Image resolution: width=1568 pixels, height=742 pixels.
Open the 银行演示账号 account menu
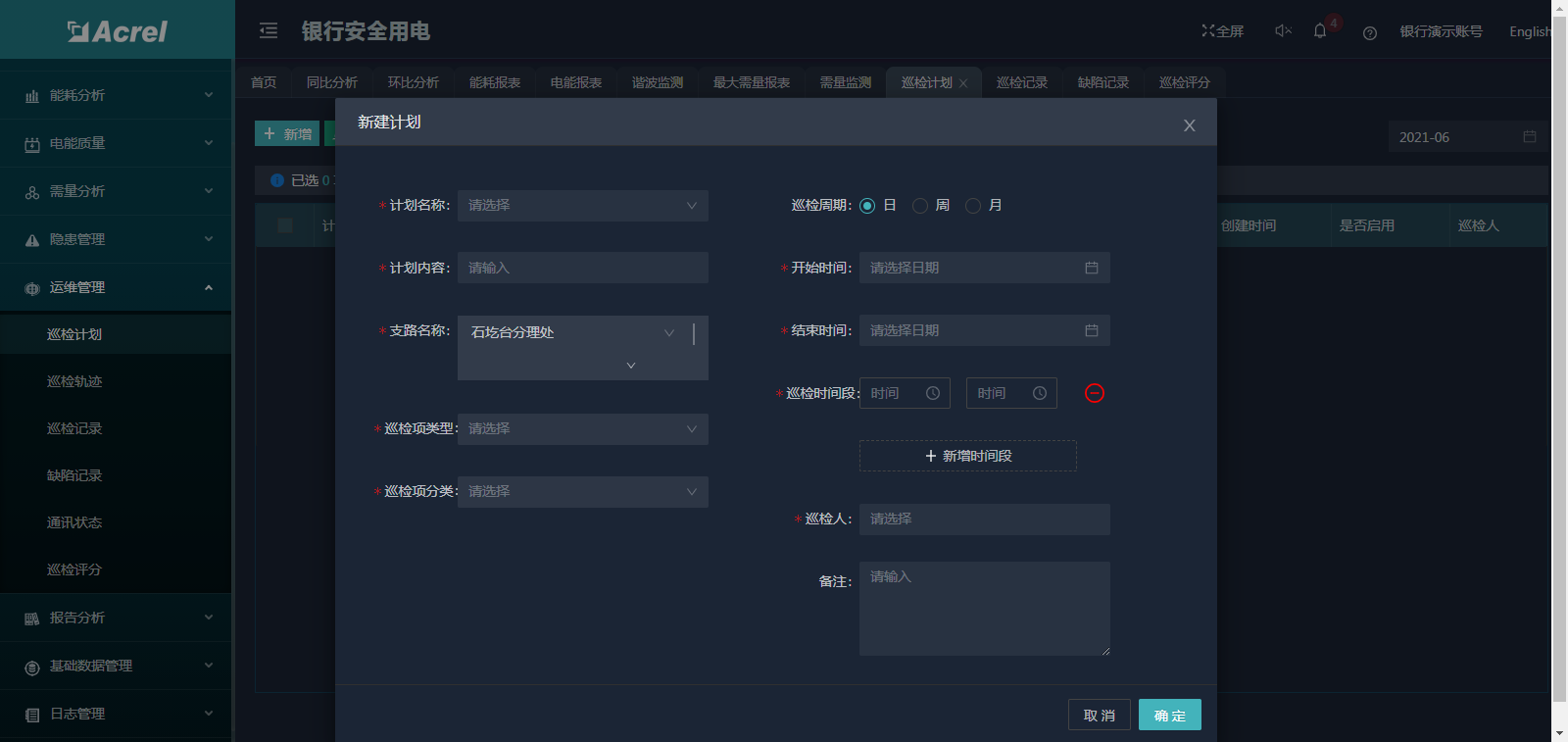coord(1442,31)
